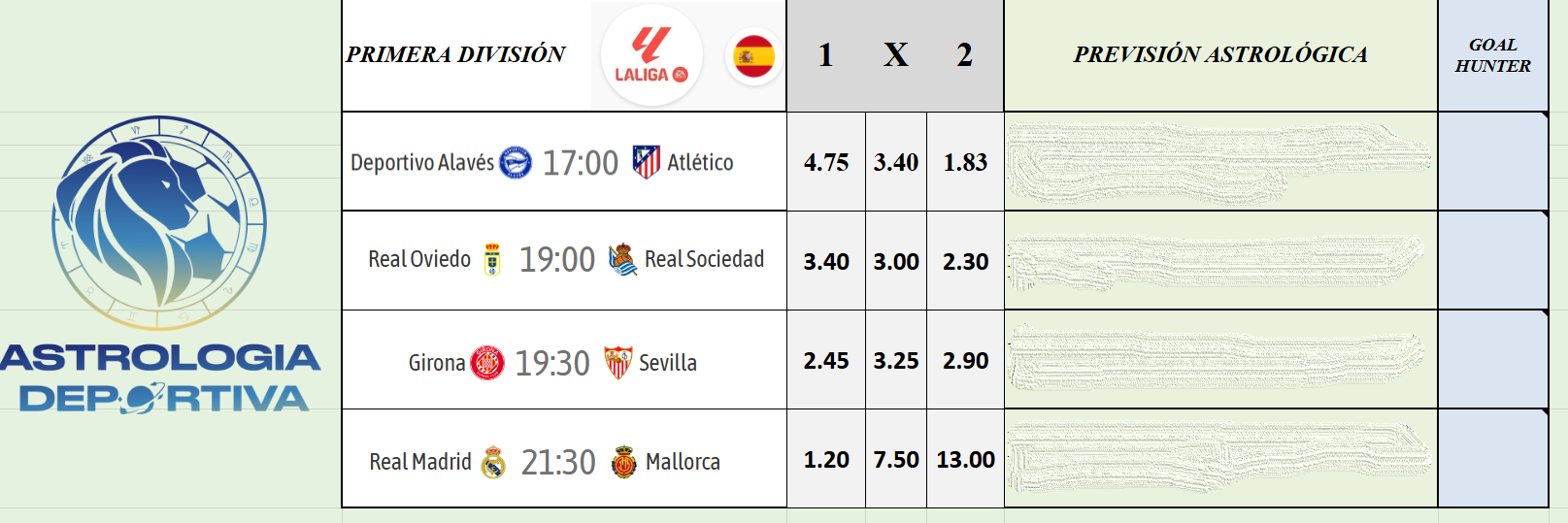The image size is (1568, 523).
Task: Click the Spain flag icon
Action: (753, 56)
